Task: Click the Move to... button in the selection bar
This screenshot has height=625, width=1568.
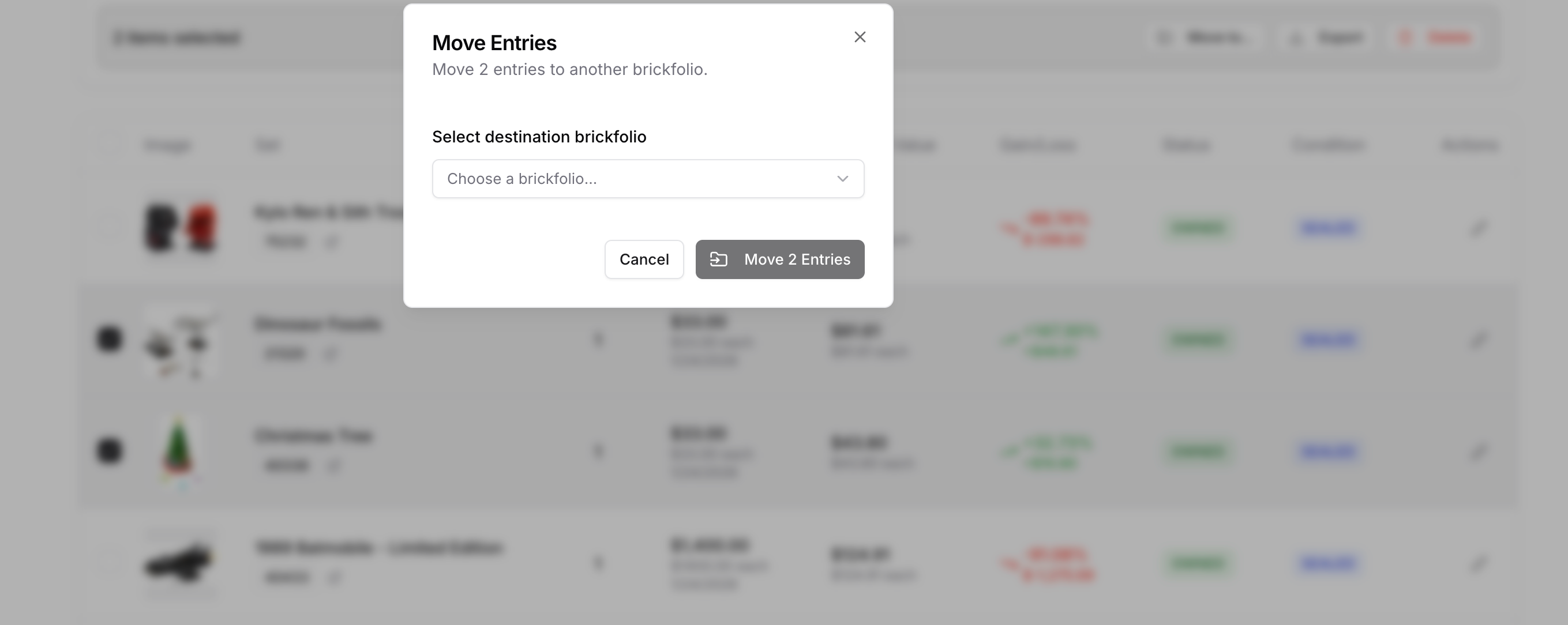Action: pyautogui.click(x=1205, y=37)
